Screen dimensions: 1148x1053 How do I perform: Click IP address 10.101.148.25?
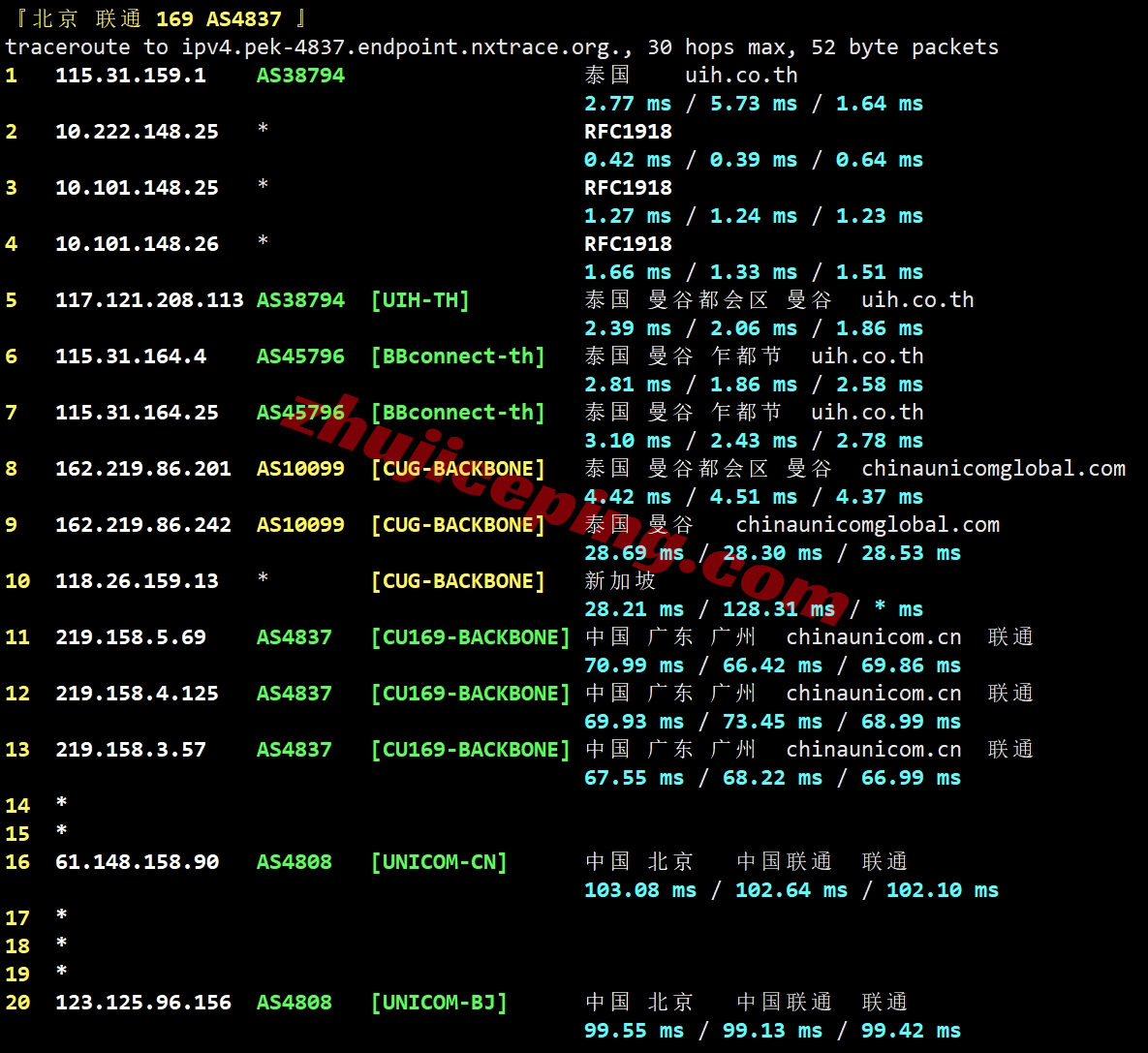pos(137,188)
